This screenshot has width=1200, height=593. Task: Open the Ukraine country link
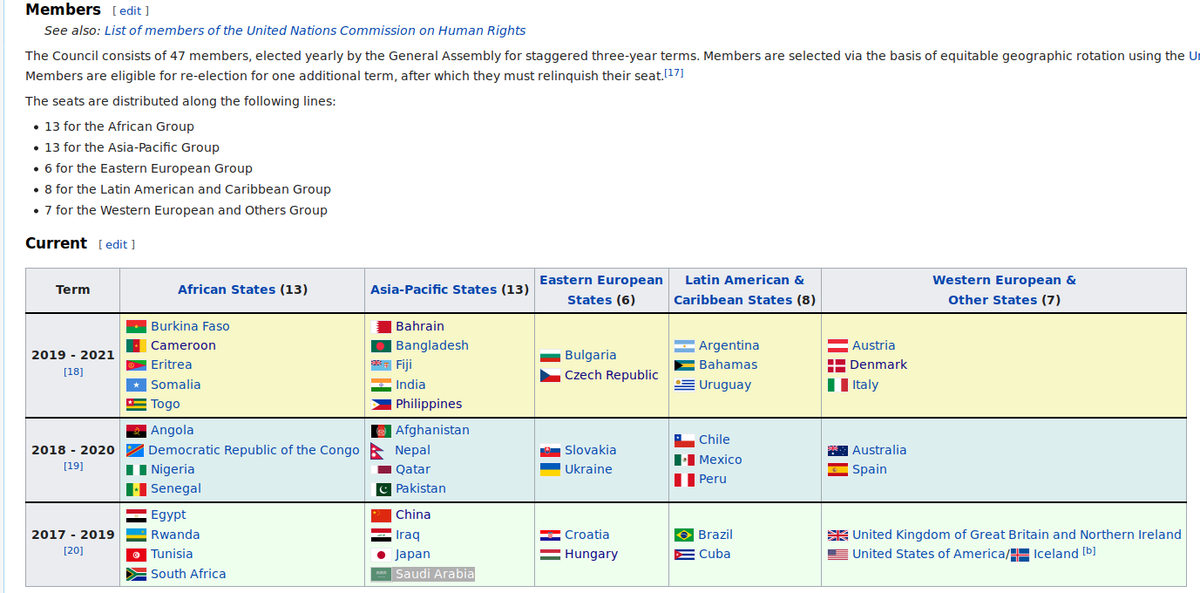[x=588, y=469]
